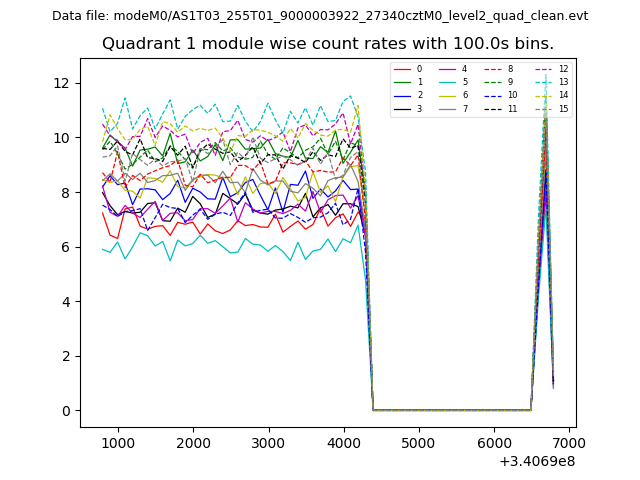640x480 pixels.
Task: Click the green solid legend line for module 1
Action: [x=401, y=82]
